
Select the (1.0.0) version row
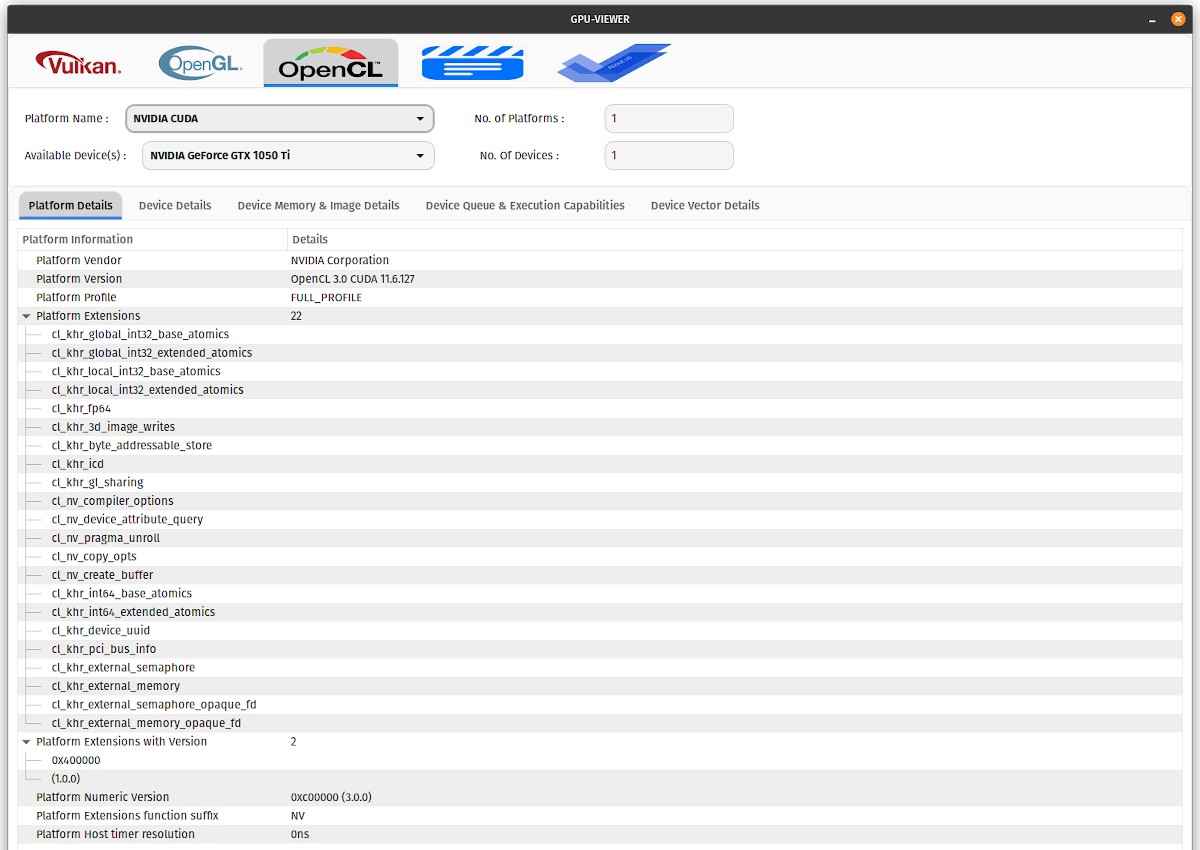click(600, 778)
